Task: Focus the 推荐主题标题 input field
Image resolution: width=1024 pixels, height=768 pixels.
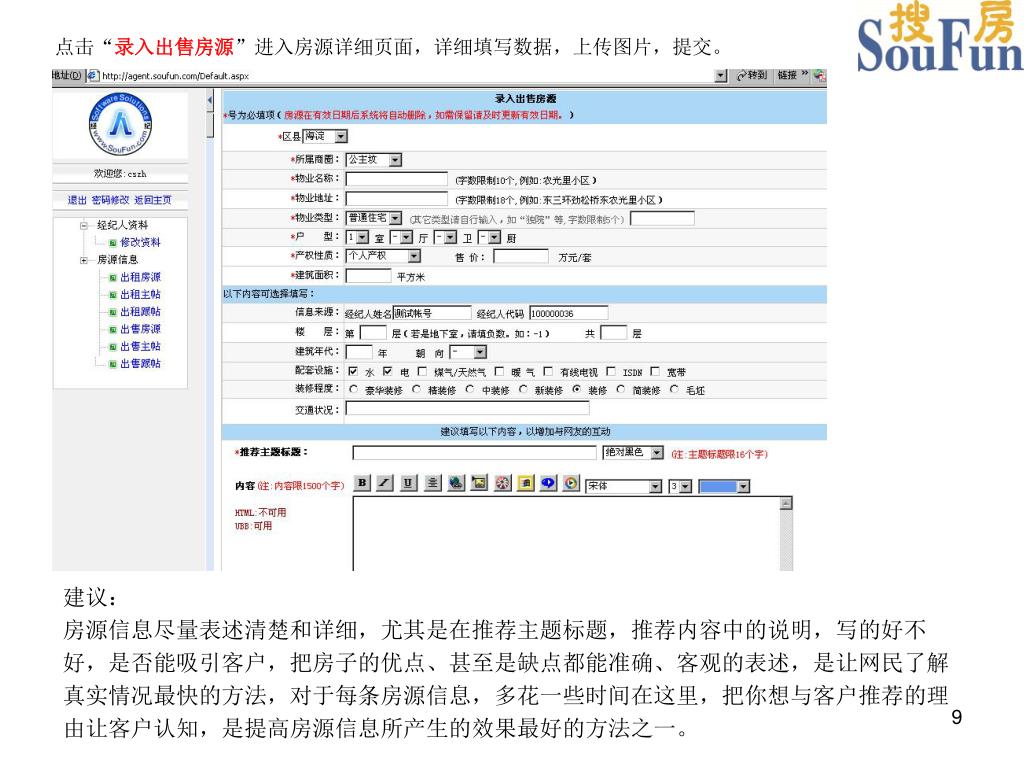Action: pos(475,453)
